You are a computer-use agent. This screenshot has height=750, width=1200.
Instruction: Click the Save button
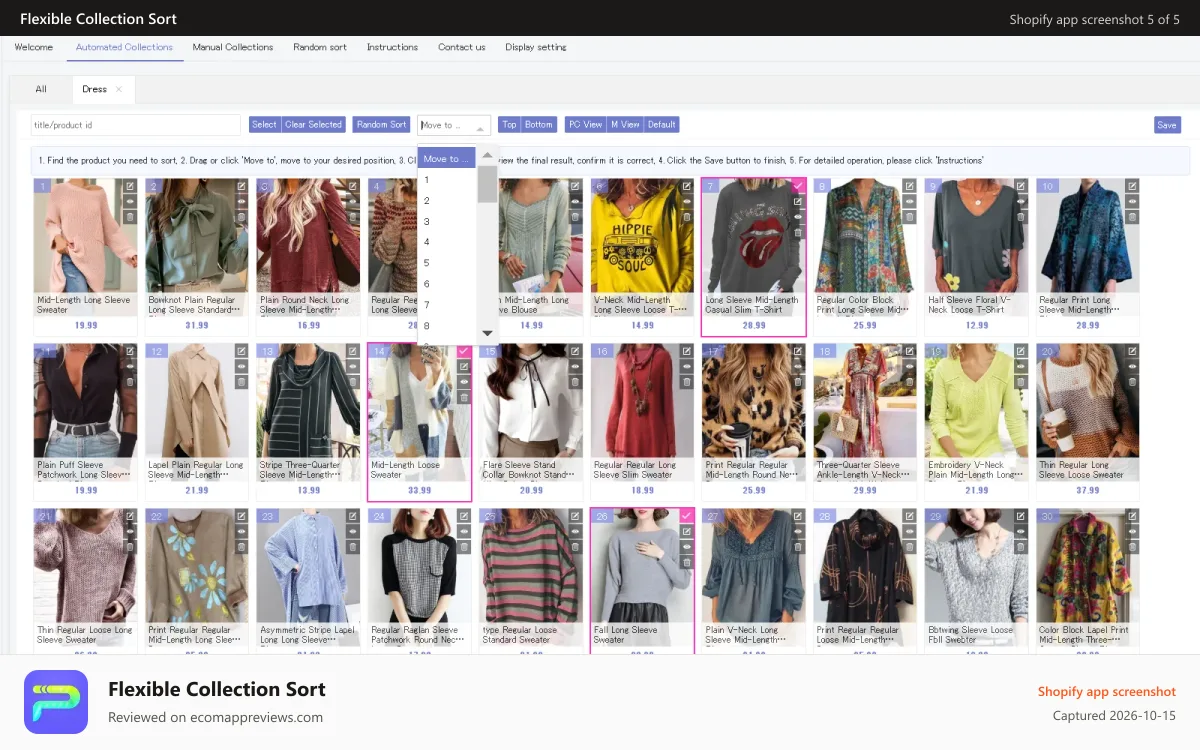1166,125
